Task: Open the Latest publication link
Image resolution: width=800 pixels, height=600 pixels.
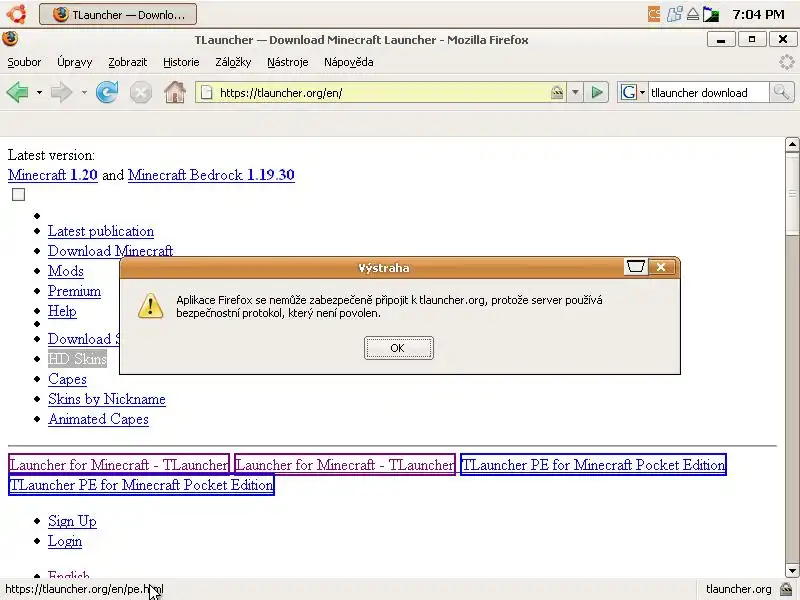Action: pos(101,231)
